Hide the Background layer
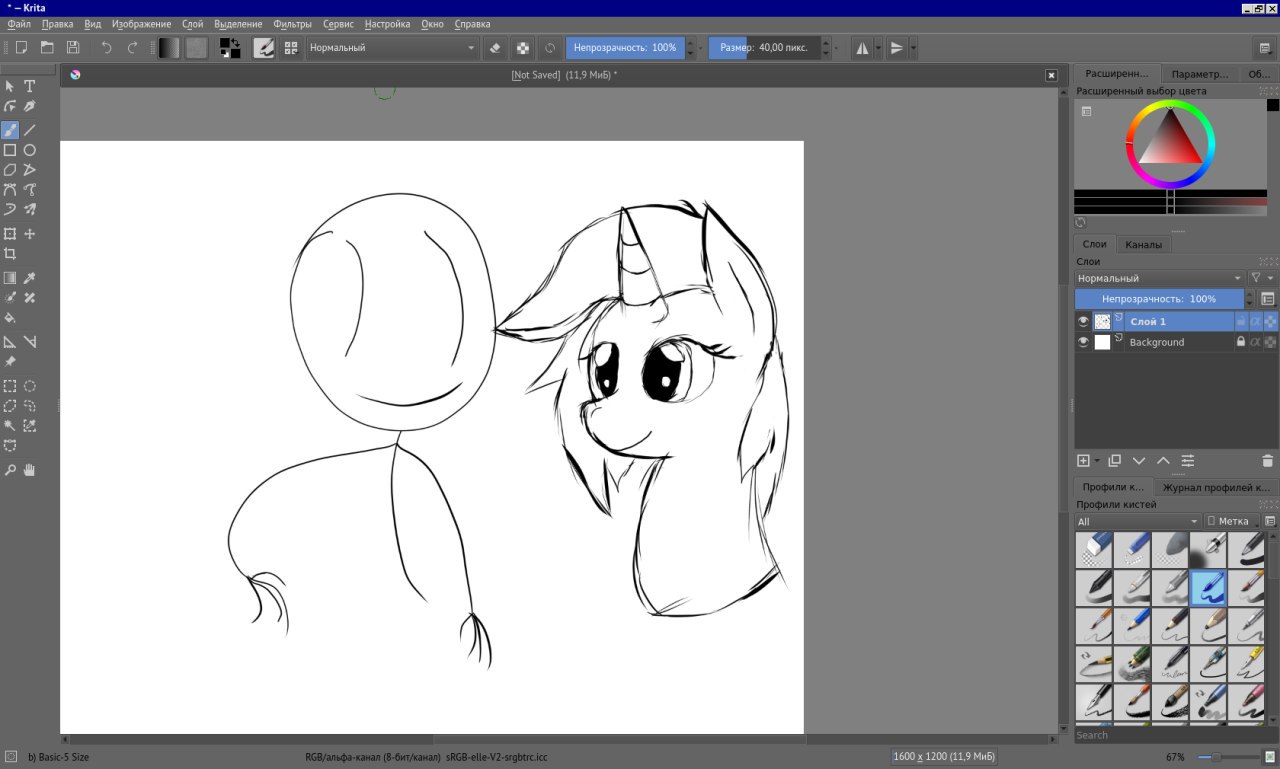The image size is (1280, 769). [x=1083, y=342]
